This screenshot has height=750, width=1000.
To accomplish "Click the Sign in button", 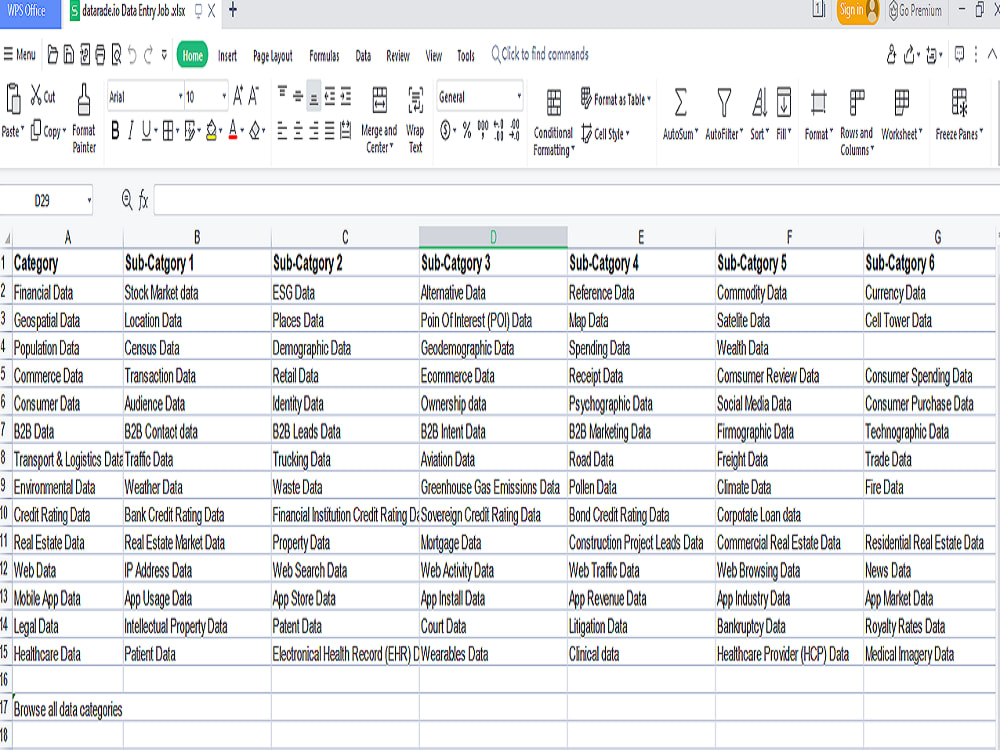I will 858,10.
